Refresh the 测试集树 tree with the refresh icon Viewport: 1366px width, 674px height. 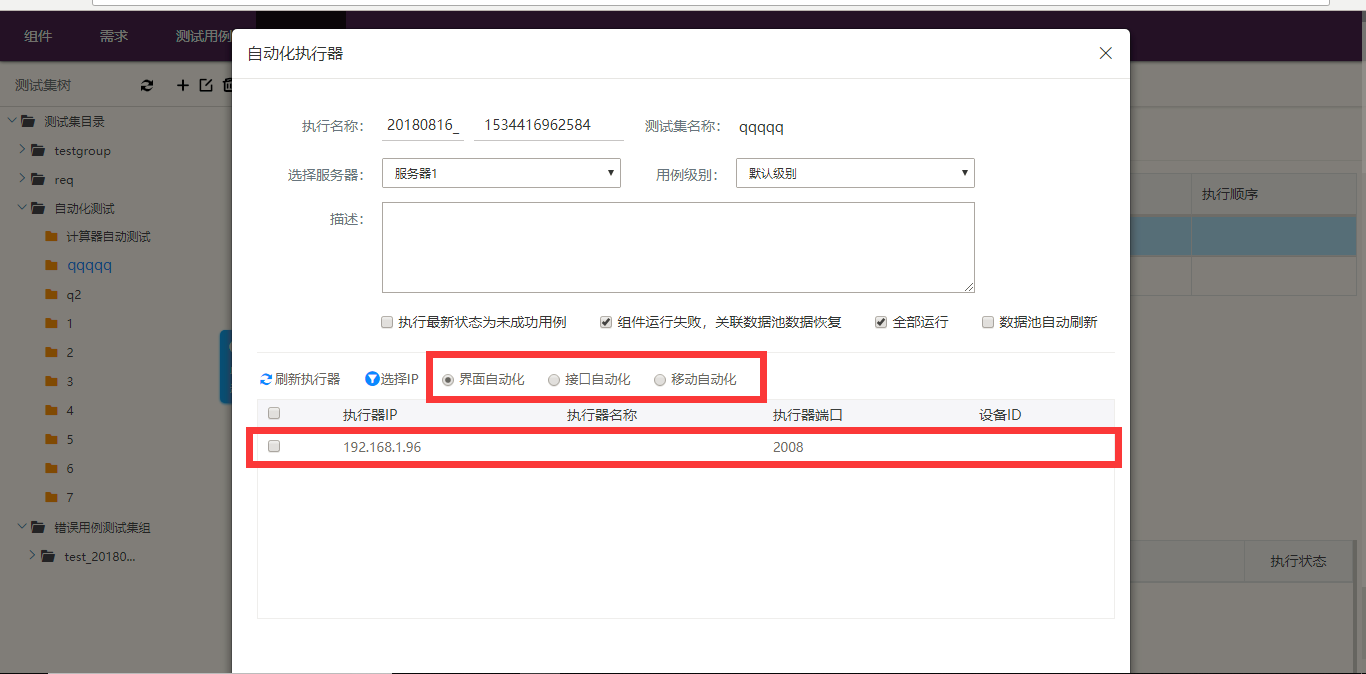[147, 86]
